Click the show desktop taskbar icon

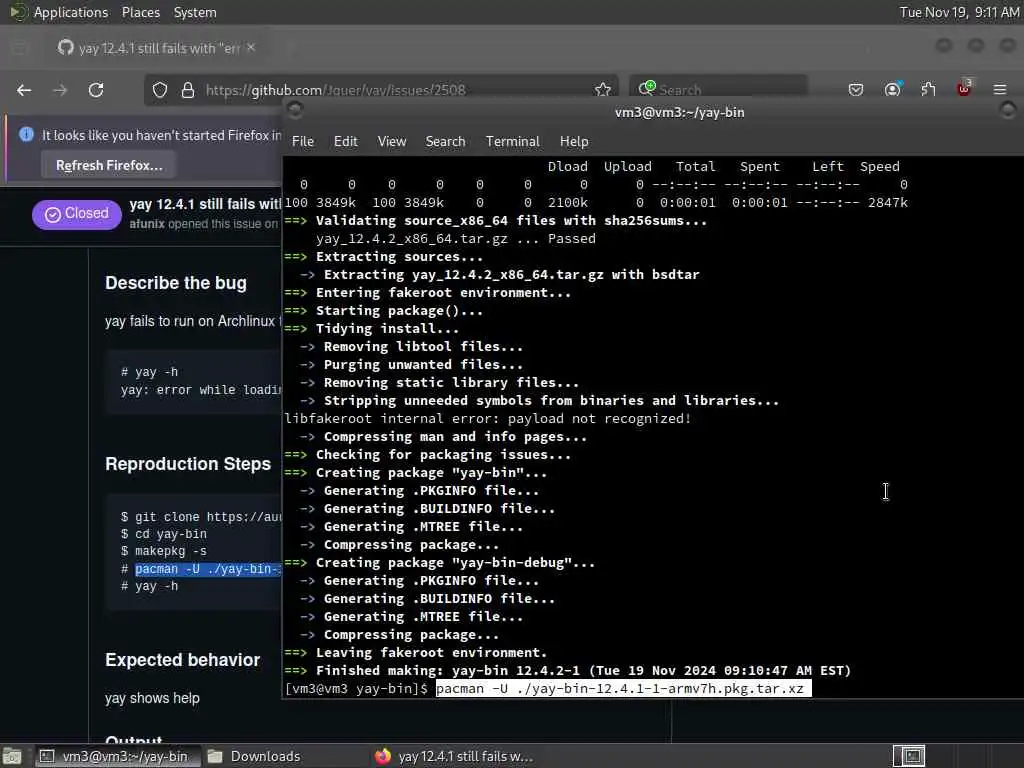click(12, 756)
